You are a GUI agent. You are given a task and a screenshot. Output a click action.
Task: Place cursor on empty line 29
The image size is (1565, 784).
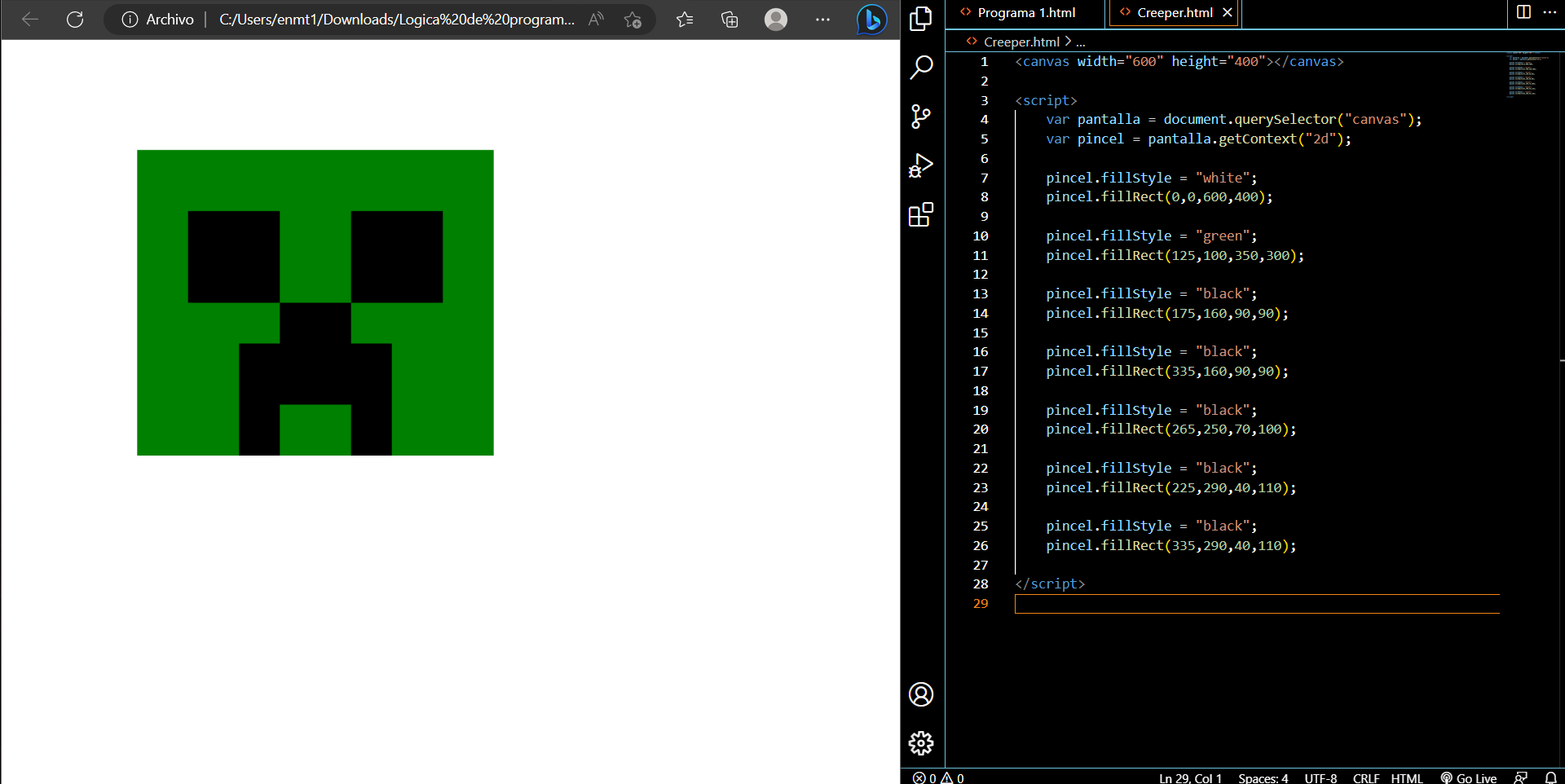pos(1257,604)
